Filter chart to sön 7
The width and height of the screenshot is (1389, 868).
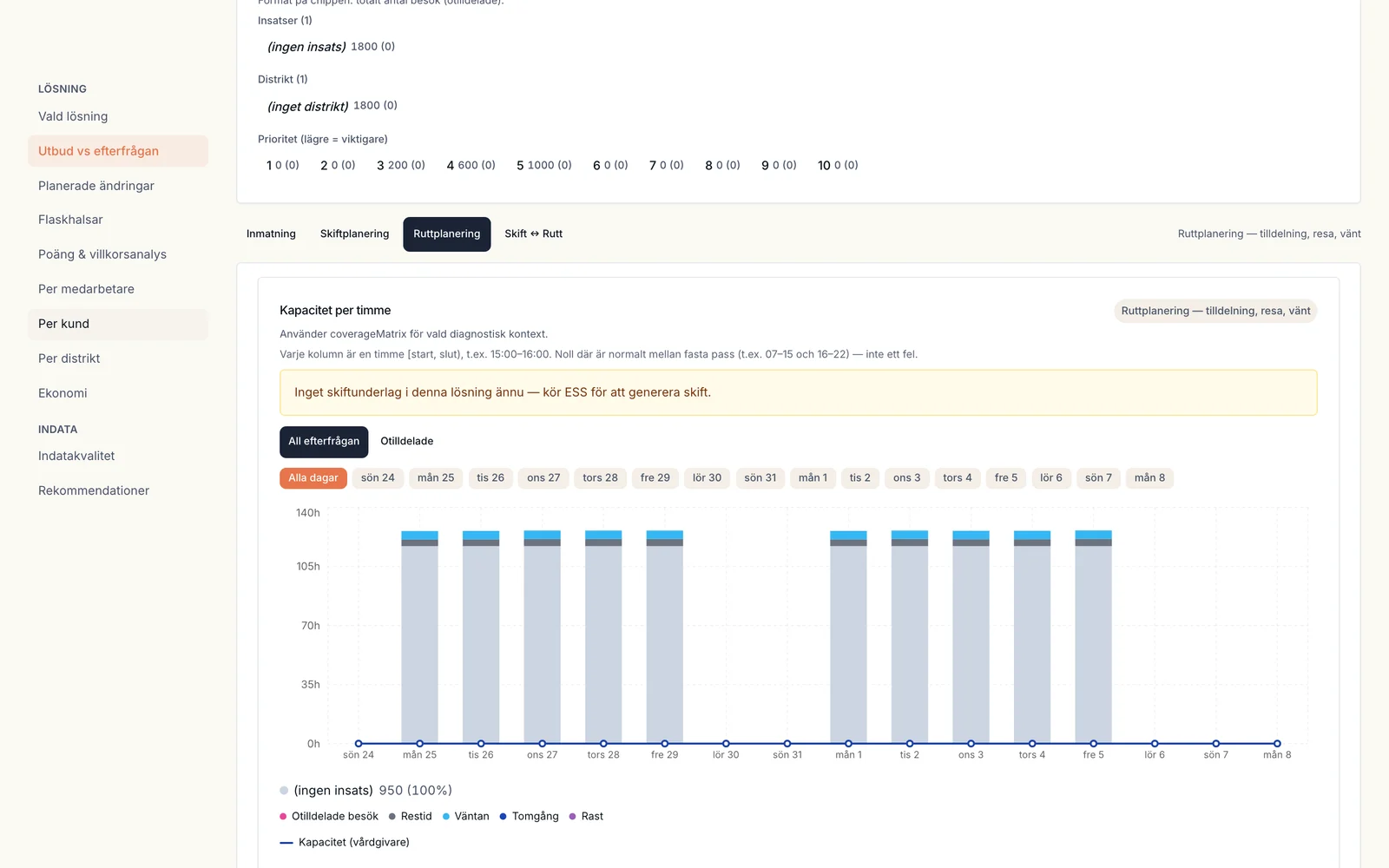(x=1099, y=478)
